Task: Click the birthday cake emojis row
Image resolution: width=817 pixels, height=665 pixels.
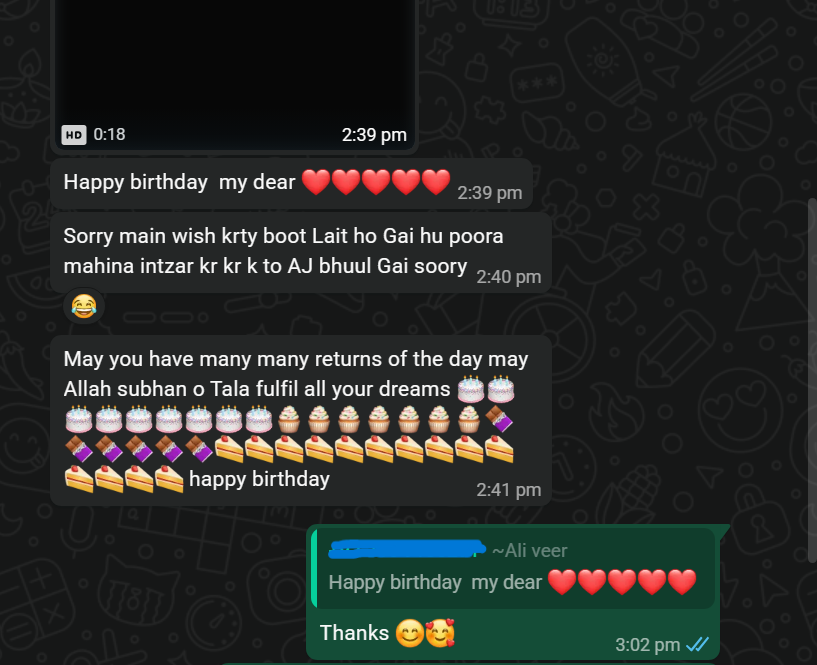Action: point(169,419)
